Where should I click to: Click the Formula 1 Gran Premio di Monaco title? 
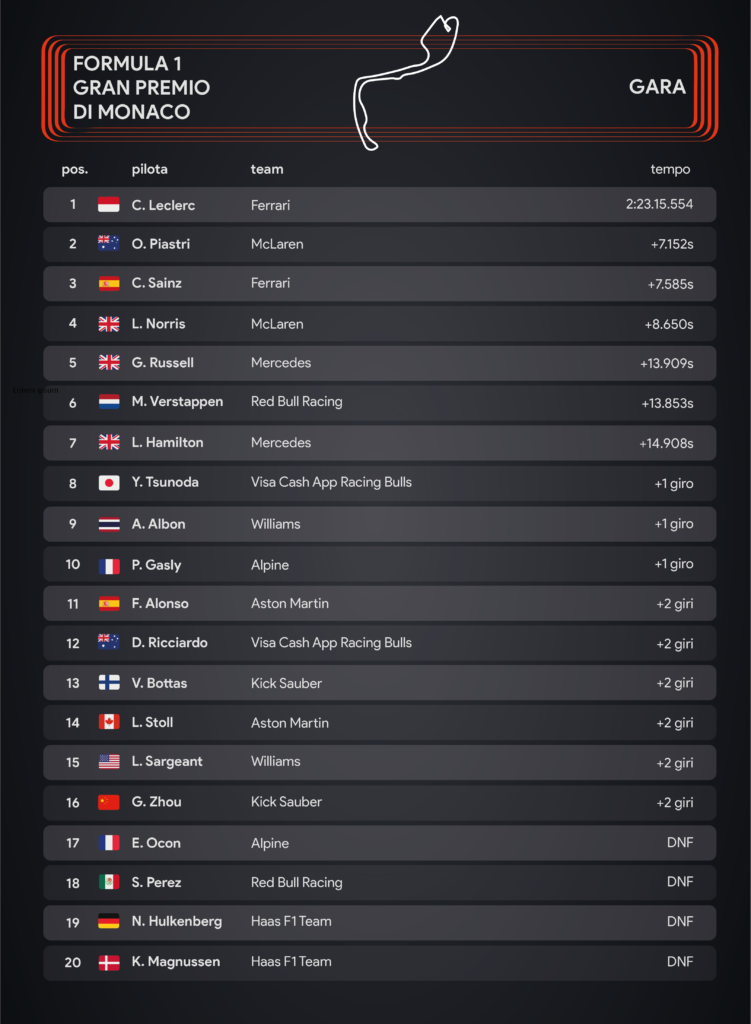141,88
